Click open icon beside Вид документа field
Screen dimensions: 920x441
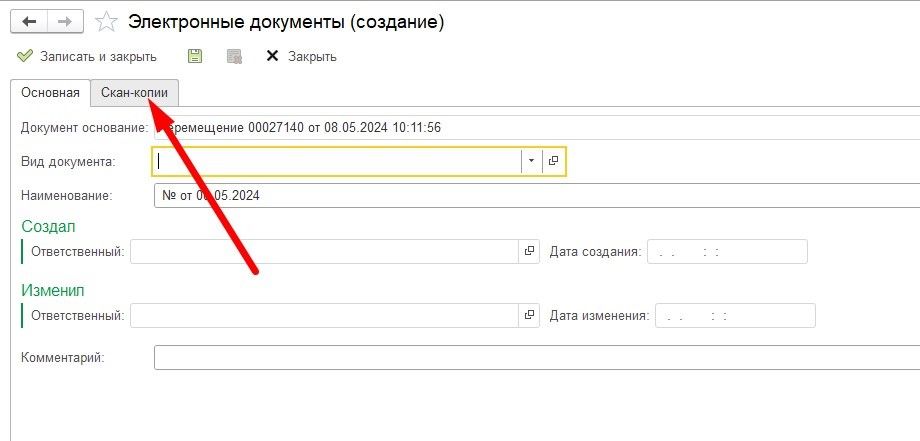pyautogui.click(x=554, y=161)
